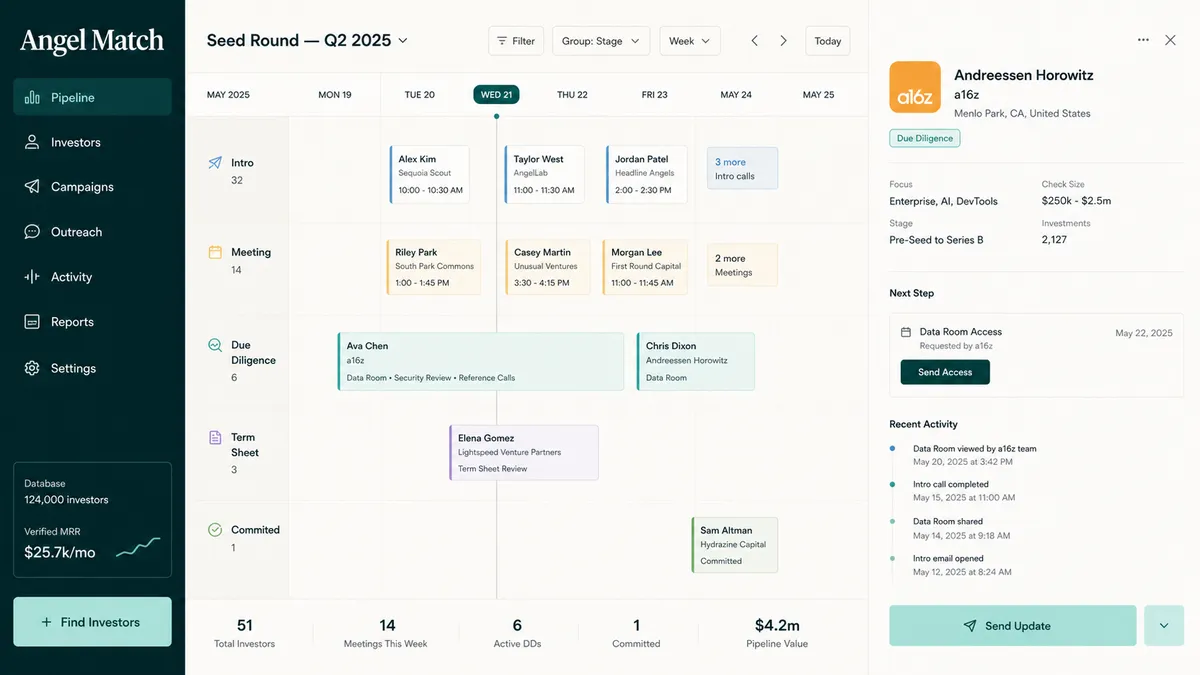Open the Week view dropdown
1200x675 pixels.
coord(690,41)
